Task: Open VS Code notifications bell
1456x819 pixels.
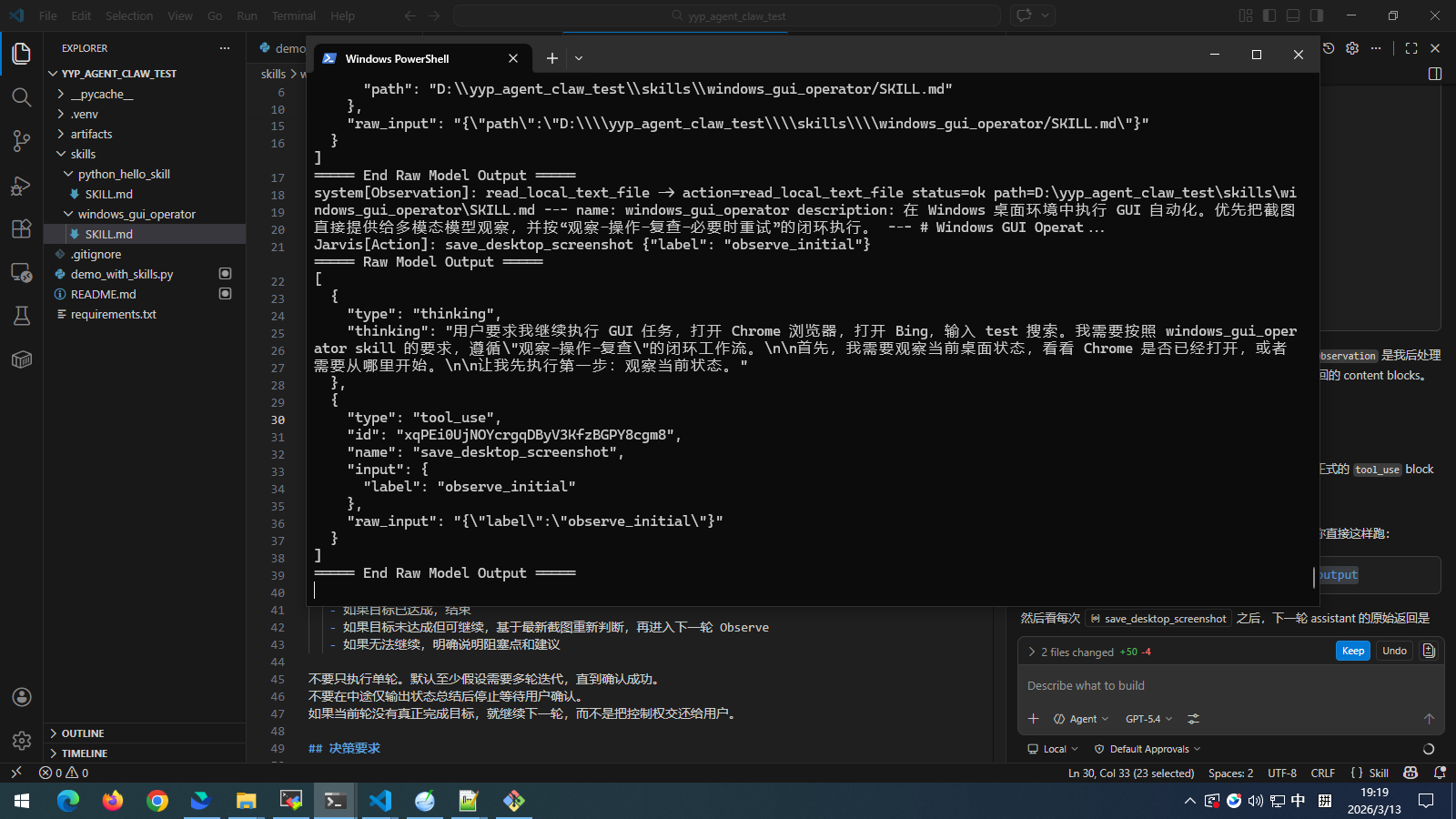Action: click(x=1440, y=773)
